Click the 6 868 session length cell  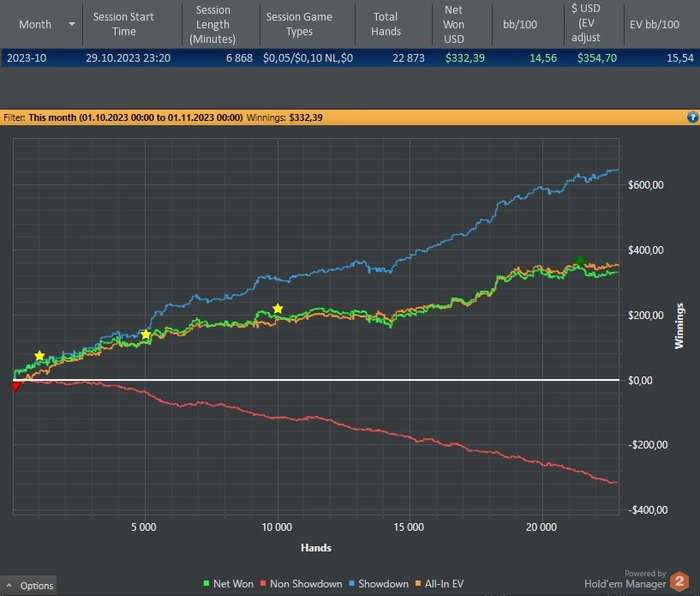[239, 58]
